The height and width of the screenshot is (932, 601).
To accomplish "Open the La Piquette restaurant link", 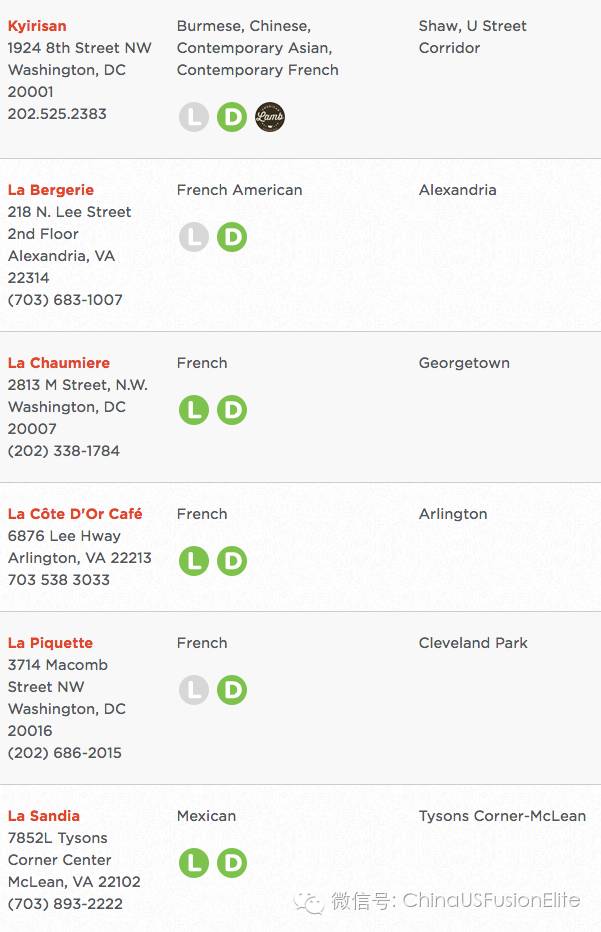I will (x=50, y=643).
